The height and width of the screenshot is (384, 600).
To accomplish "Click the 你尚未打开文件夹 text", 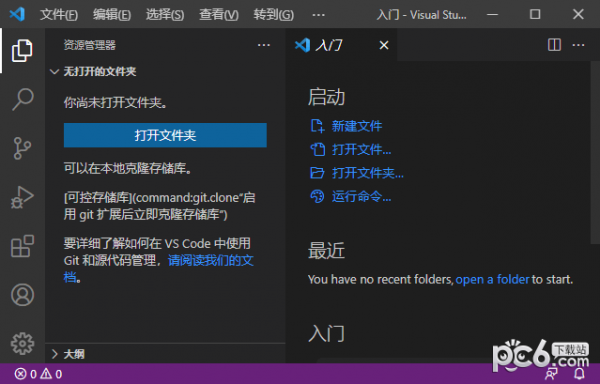I will 115,103.
